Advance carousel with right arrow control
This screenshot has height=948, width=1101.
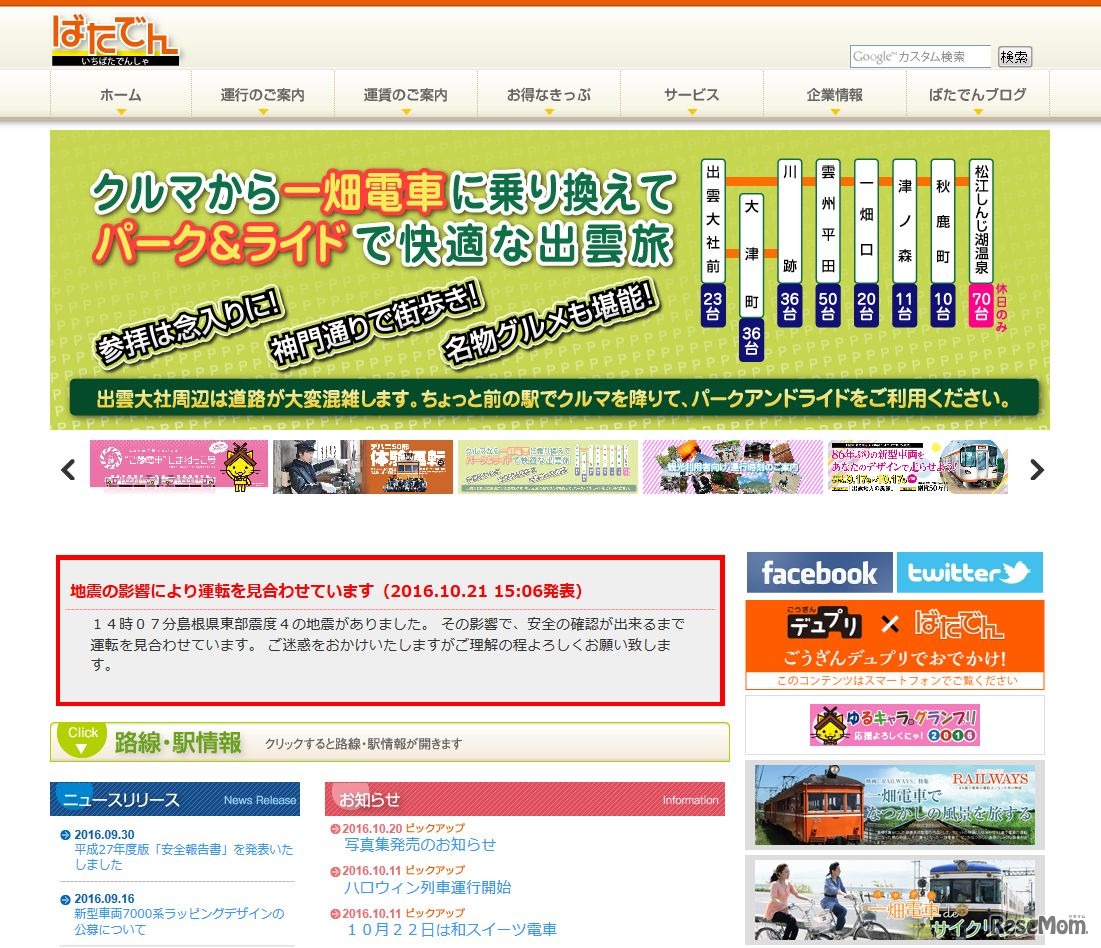(1038, 468)
